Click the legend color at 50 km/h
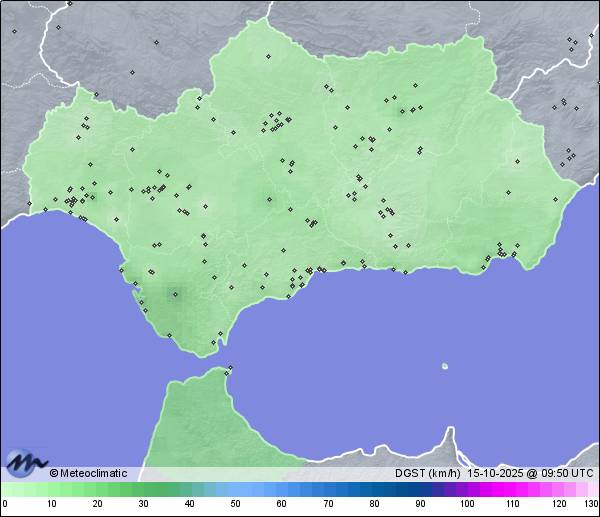 (x=235, y=490)
